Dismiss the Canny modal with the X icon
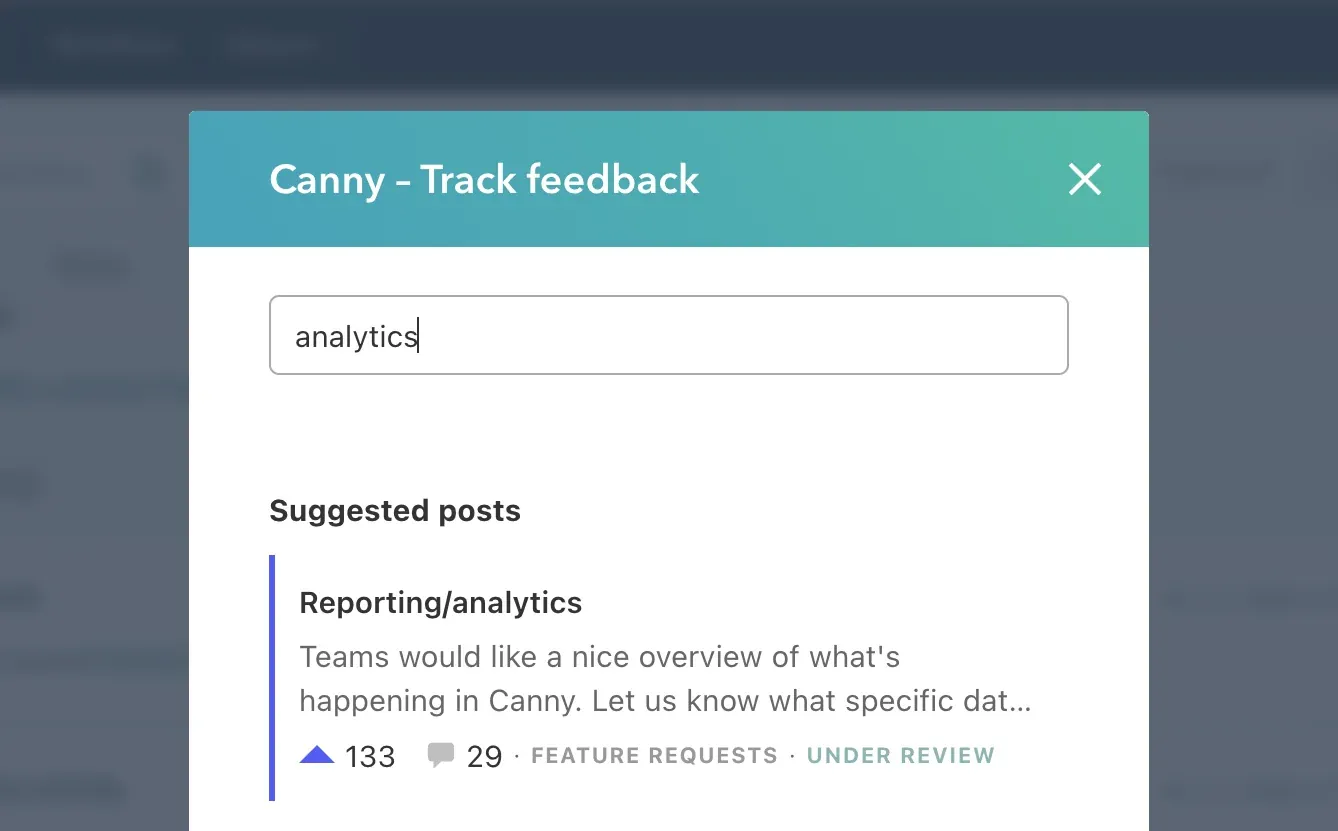 pyautogui.click(x=1084, y=179)
